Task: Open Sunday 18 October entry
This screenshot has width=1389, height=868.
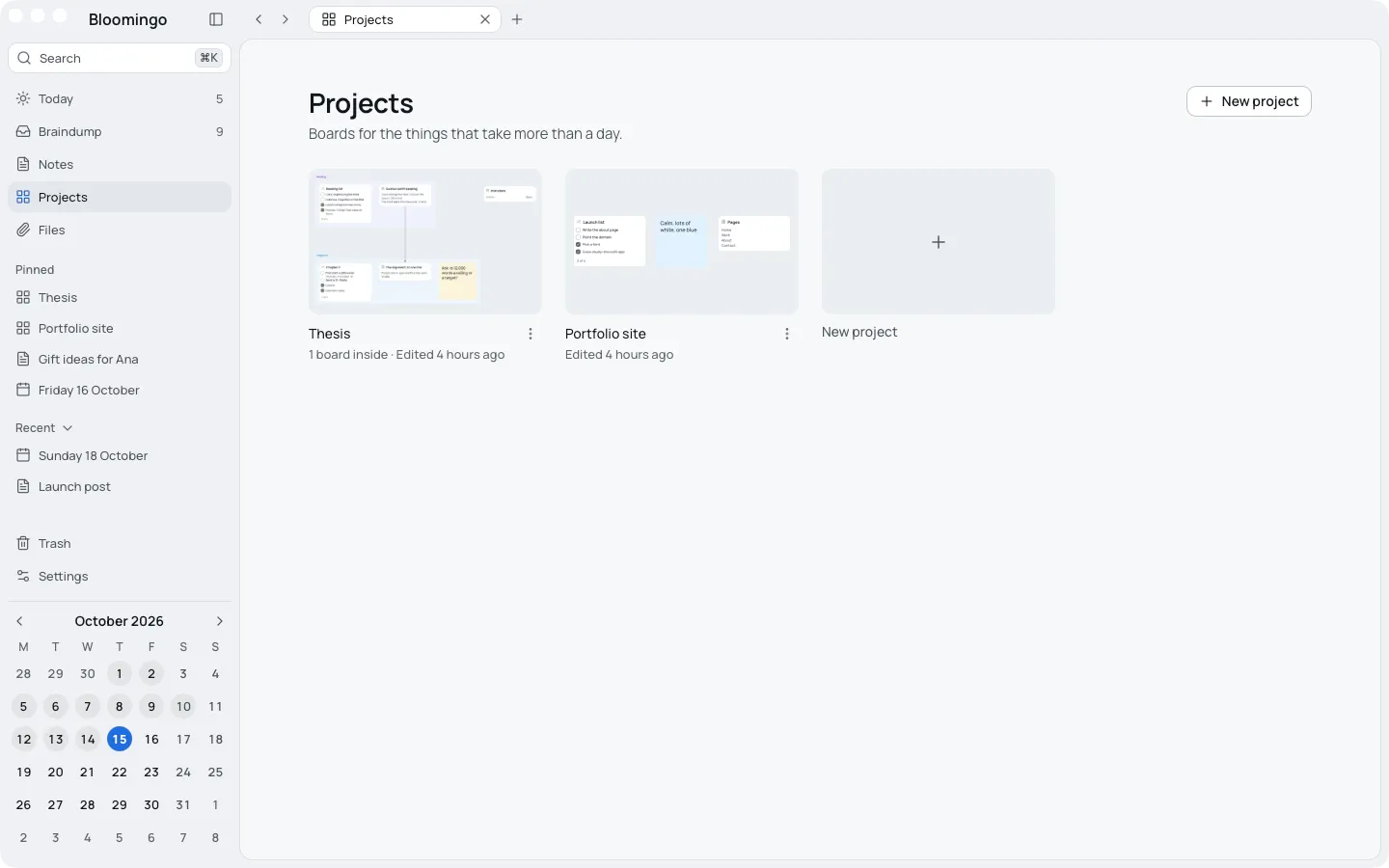Action: click(120, 456)
